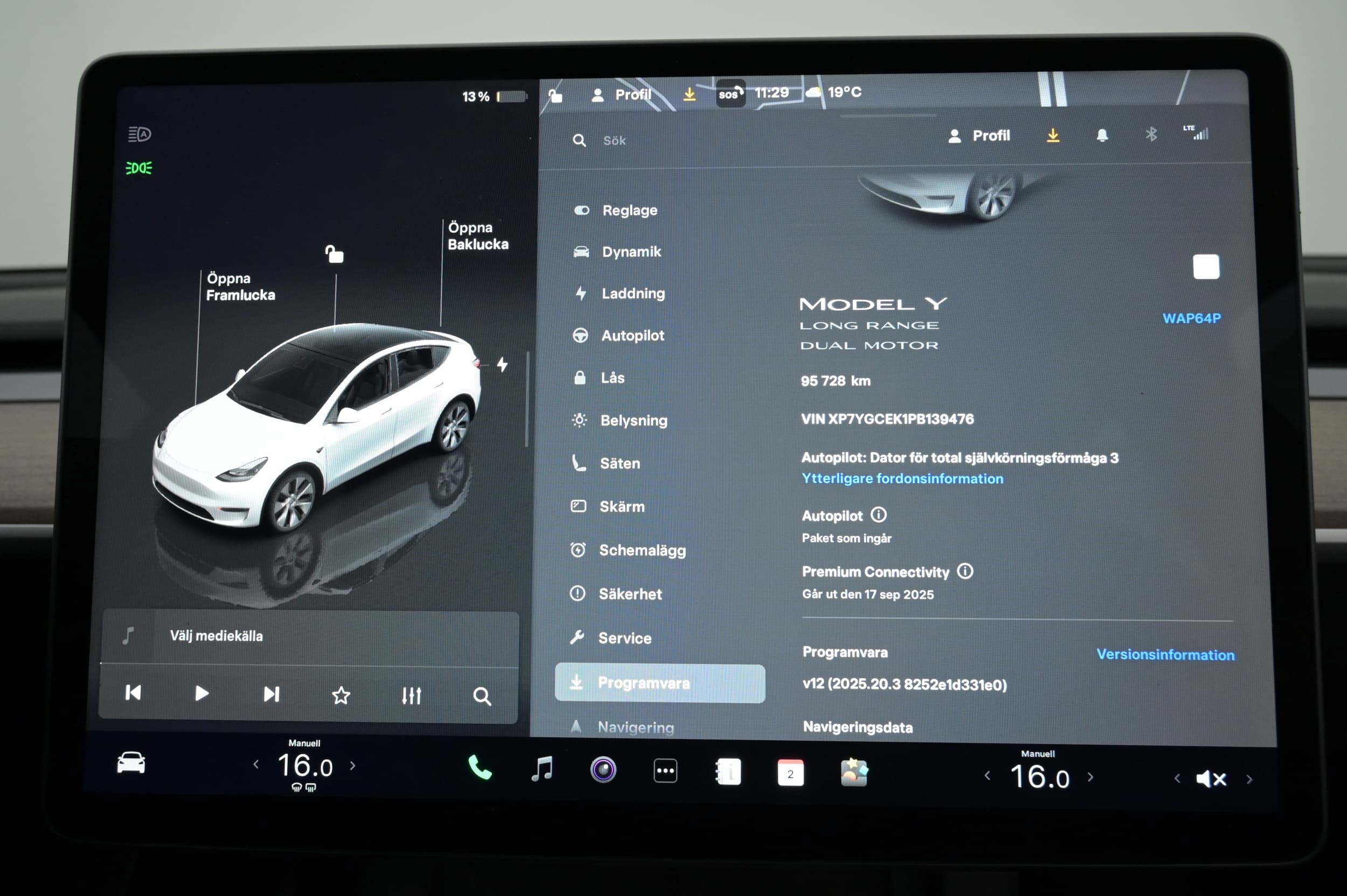
Task: Tap the weather 19°C cloud indicator
Action: (834, 92)
